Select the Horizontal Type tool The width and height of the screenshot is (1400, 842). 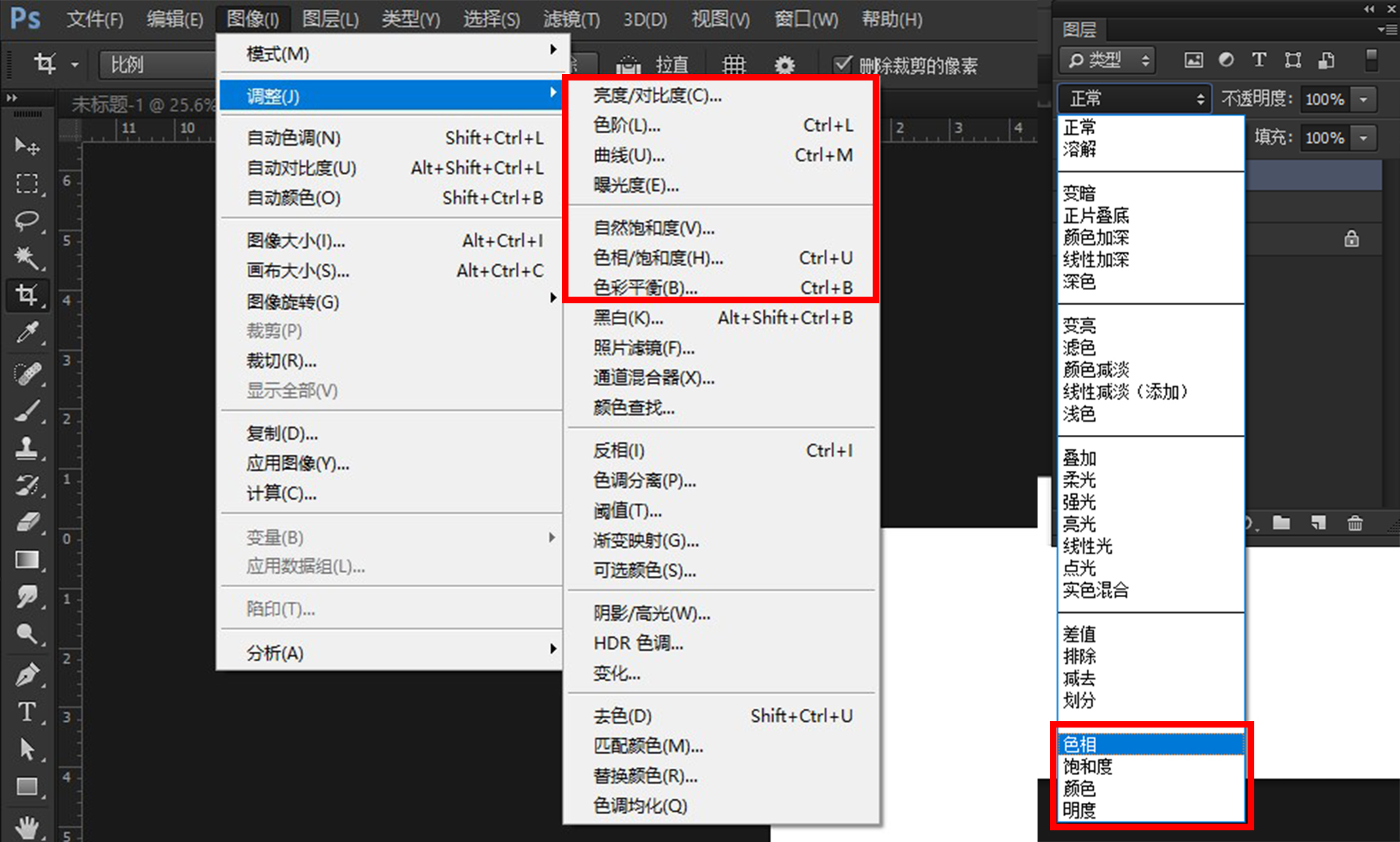[x=28, y=712]
